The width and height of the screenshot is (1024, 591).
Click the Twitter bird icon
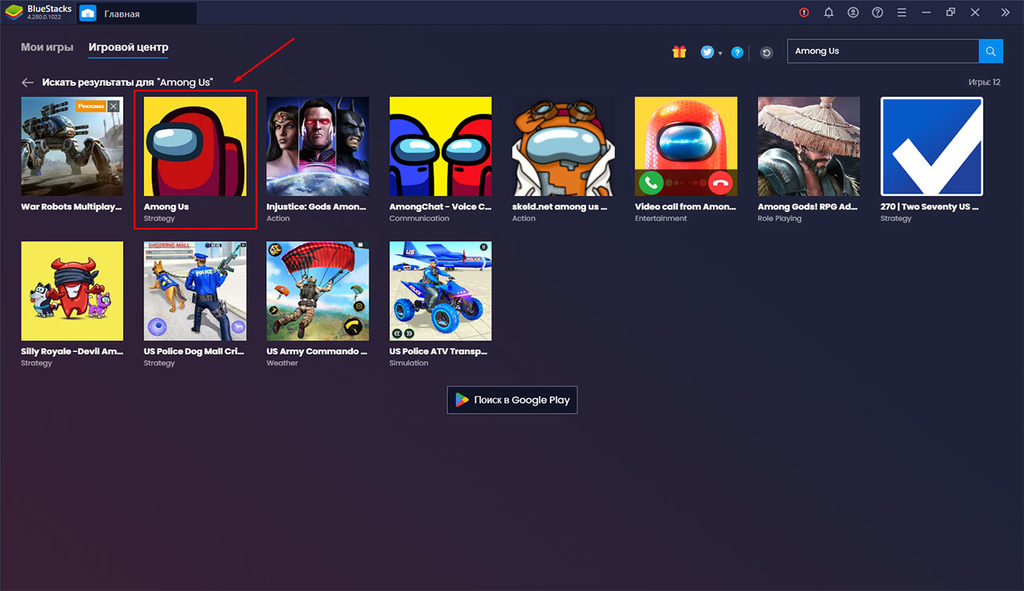click(x=707, y=52)
